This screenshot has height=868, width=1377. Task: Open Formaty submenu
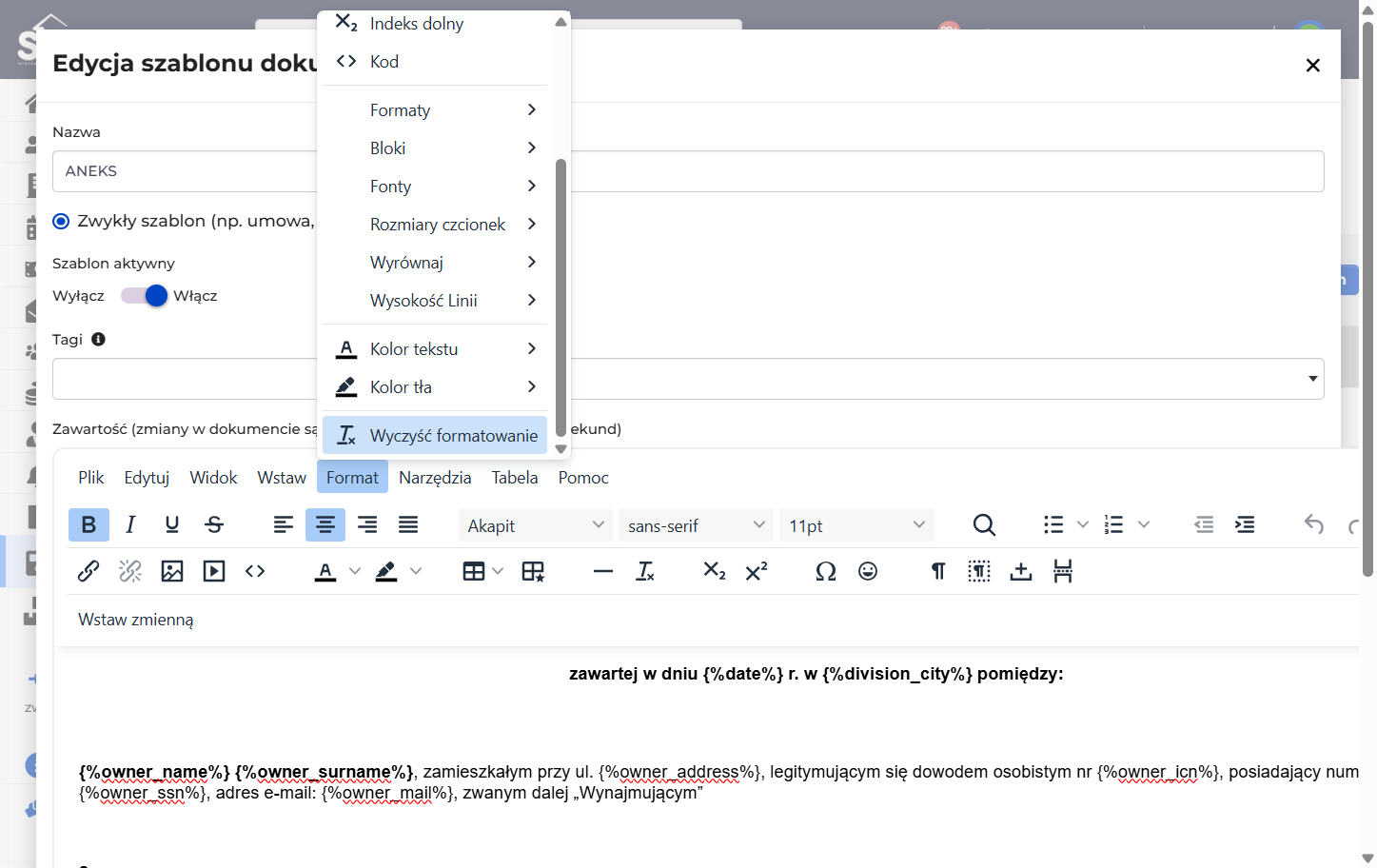click(435, 110)
